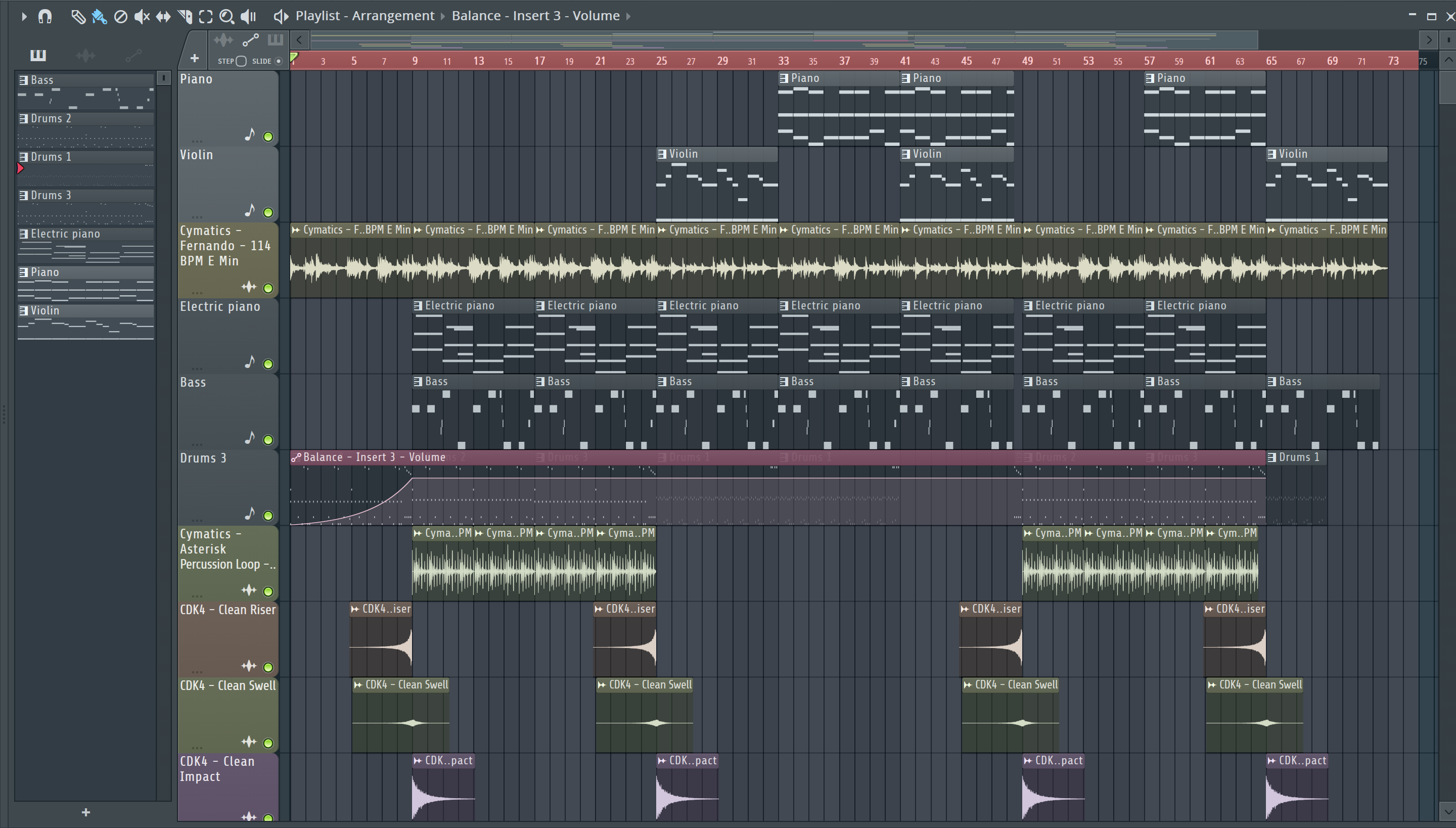This screenshot has height=828, width=1456.
Task: Open the playlist options menu arrow
Action: pos(23,17)
